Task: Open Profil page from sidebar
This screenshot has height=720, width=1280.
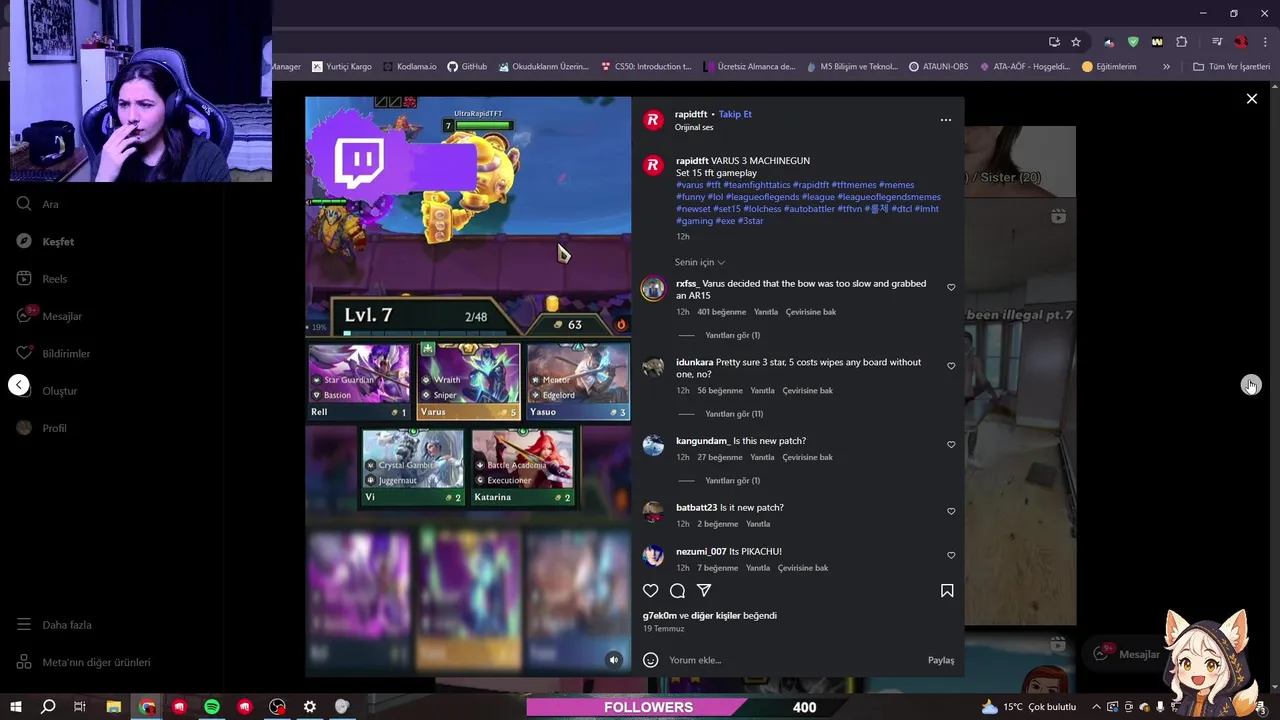Action: click(x=42, y=428)
